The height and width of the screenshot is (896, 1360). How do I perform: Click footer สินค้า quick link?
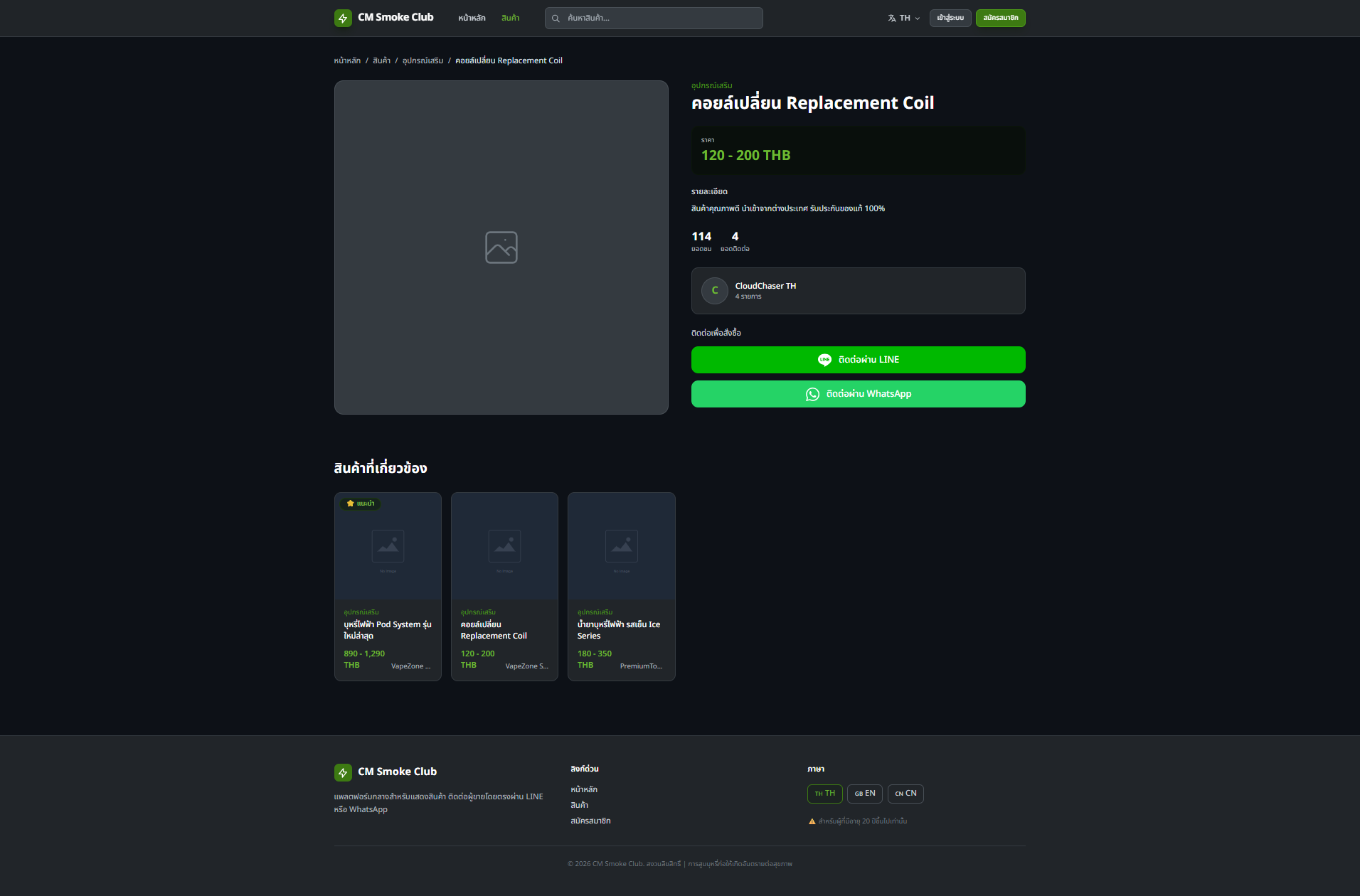(x=579, y=806)
